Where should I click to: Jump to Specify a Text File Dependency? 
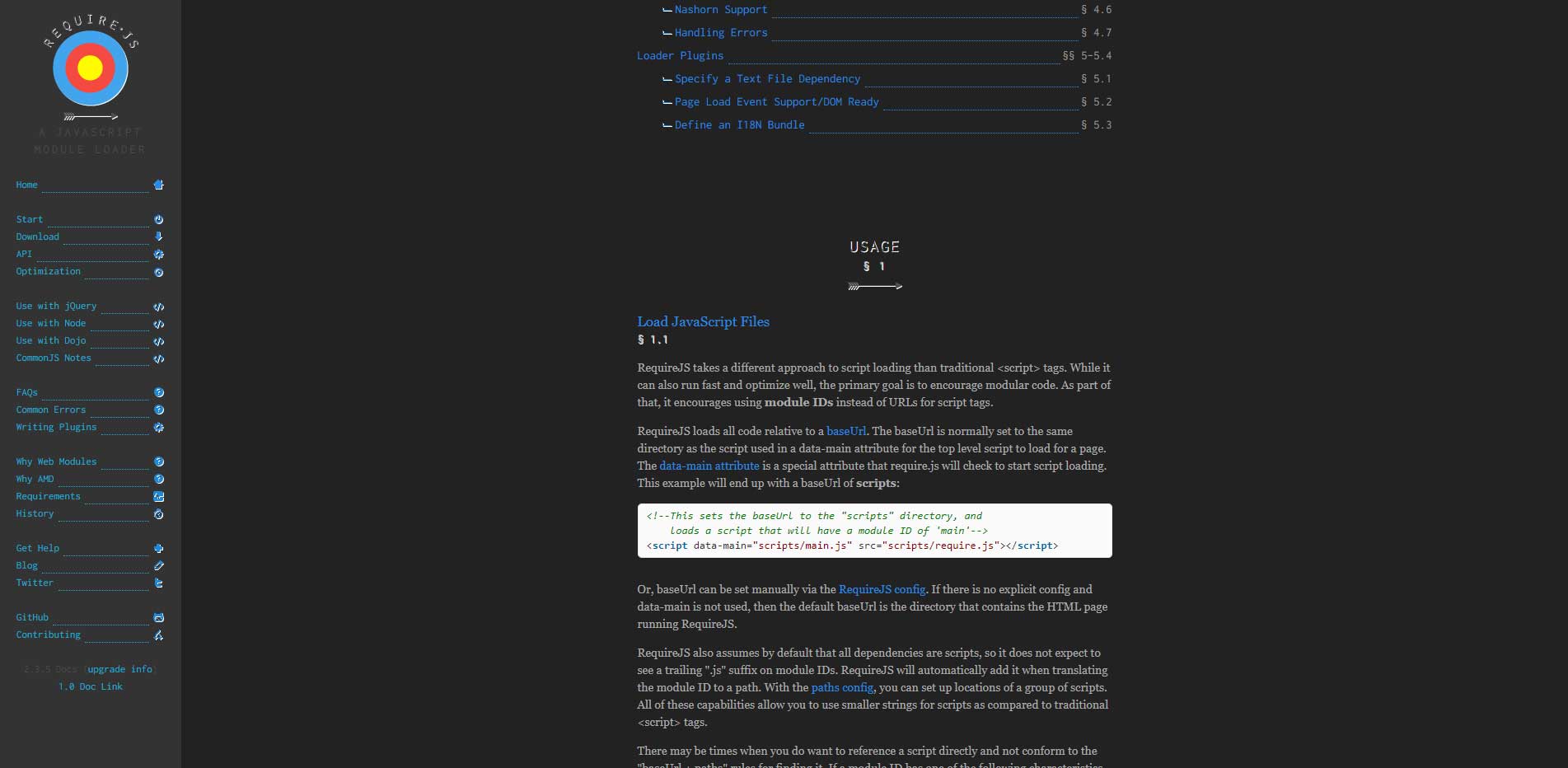(767, 79)
